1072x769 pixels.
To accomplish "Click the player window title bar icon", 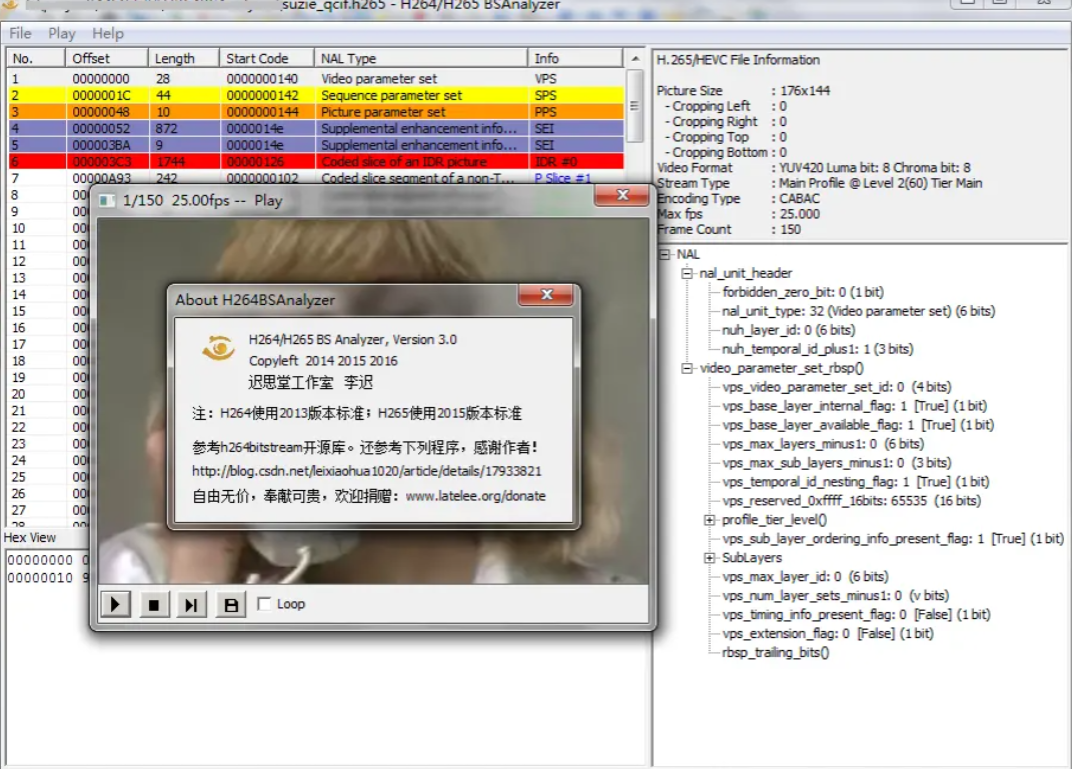I will (x=107, y=200).
